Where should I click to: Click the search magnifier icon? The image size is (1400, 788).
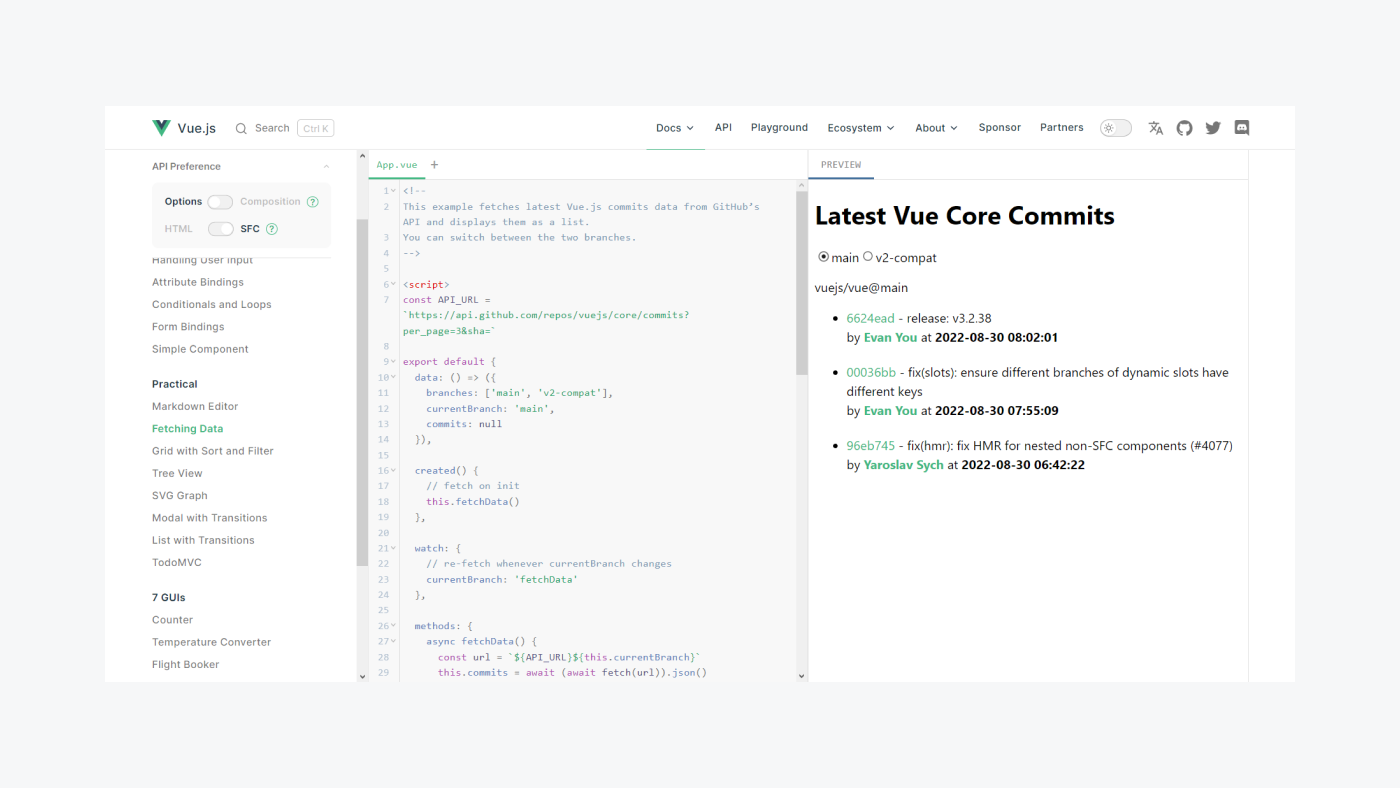point(240,128)
